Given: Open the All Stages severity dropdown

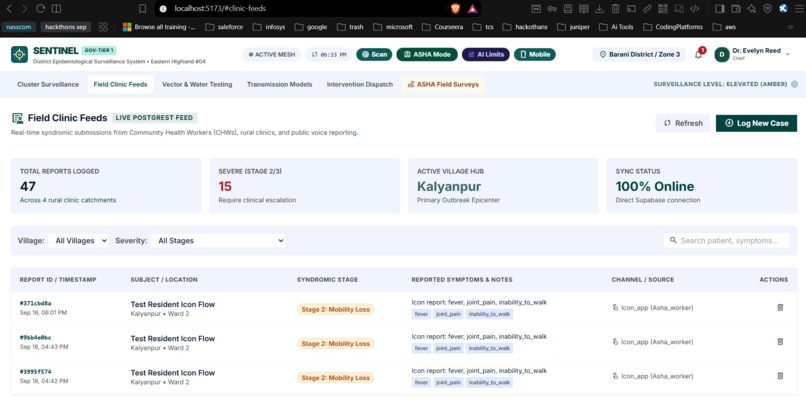Looking at the screenshot, I should tap(218, 241).
